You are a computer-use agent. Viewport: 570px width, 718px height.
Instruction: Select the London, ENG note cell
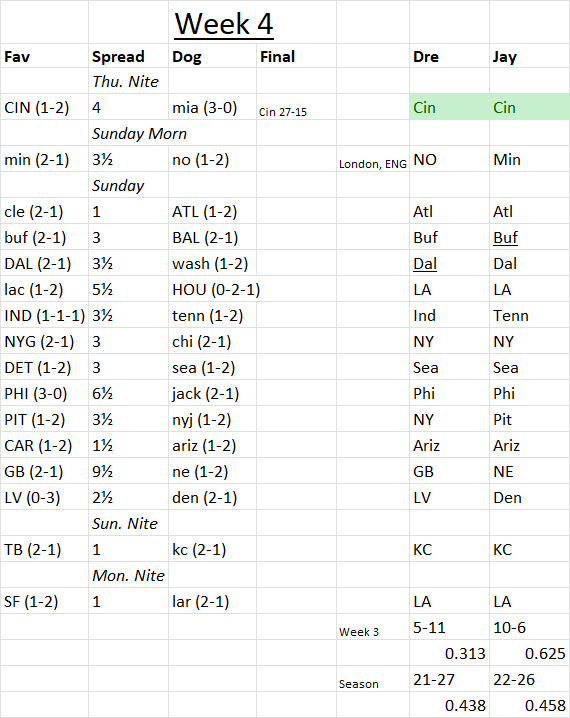(373, 159)
